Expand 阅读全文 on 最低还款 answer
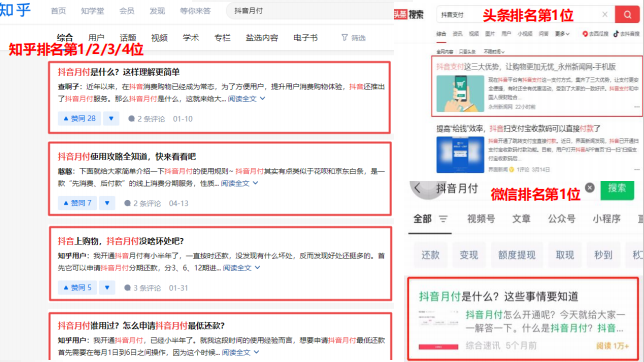644x362 pixels. click(241, 353)
